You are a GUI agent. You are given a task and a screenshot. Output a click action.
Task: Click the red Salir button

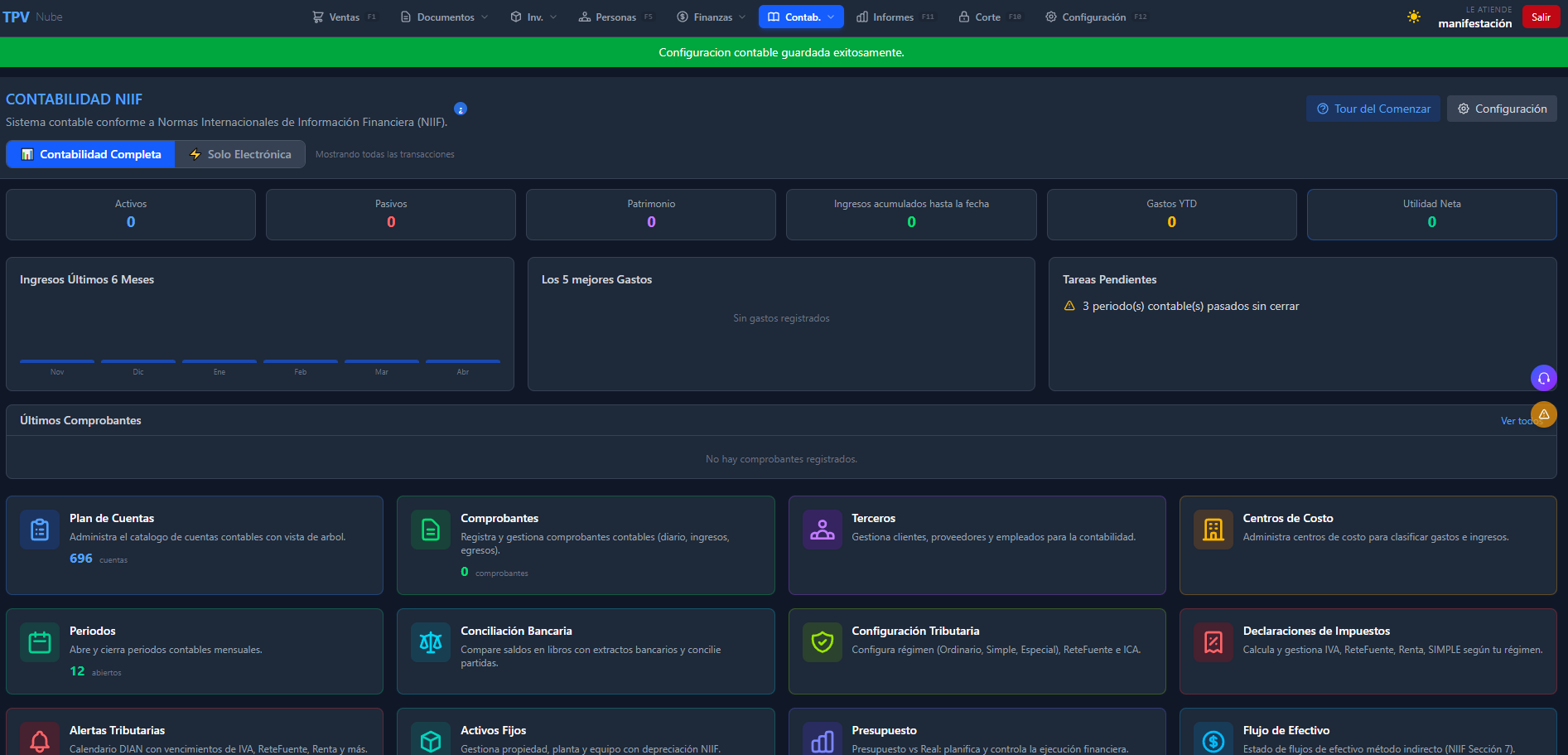pos(1541,17)
